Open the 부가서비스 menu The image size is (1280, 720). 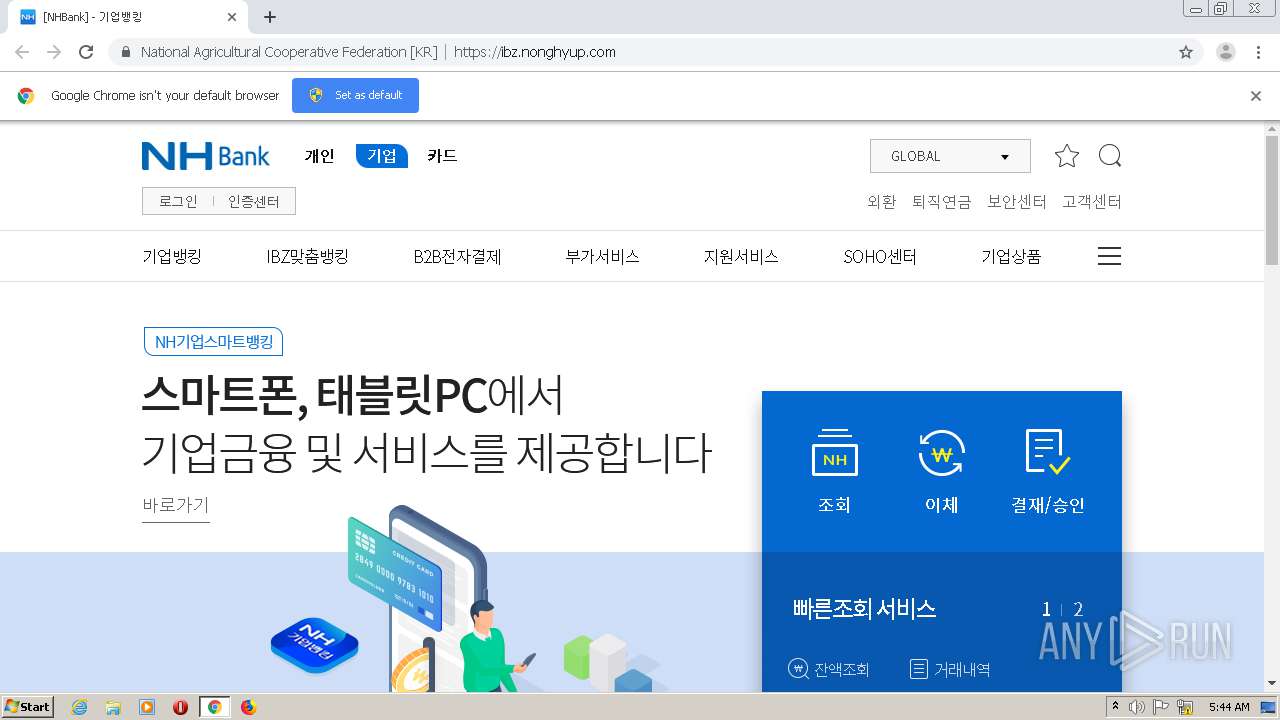602,257
